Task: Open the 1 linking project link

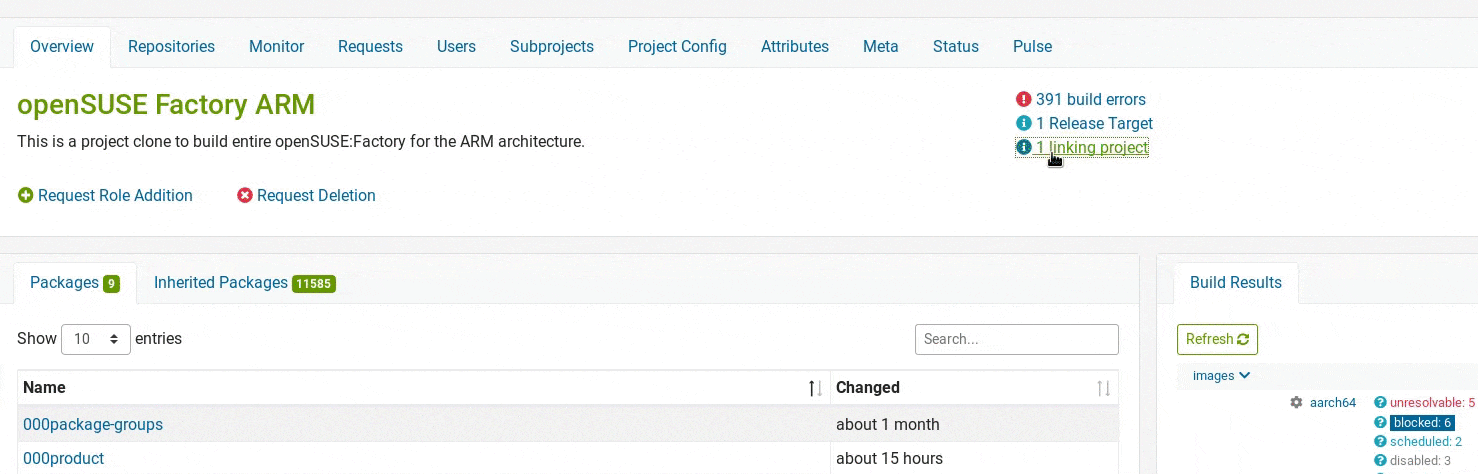Action: tap(1092, 147)
